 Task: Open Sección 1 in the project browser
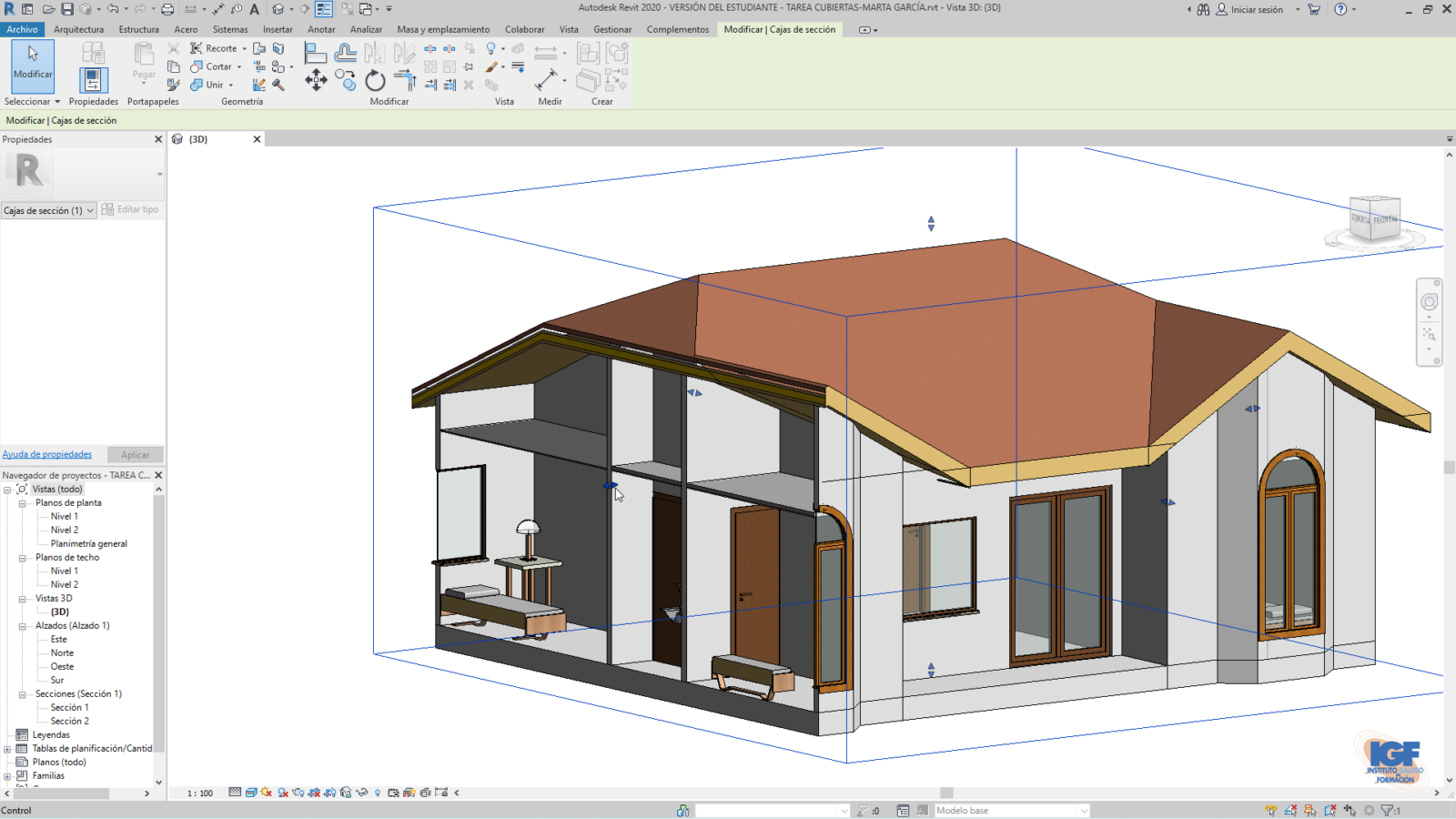(69, 707)
